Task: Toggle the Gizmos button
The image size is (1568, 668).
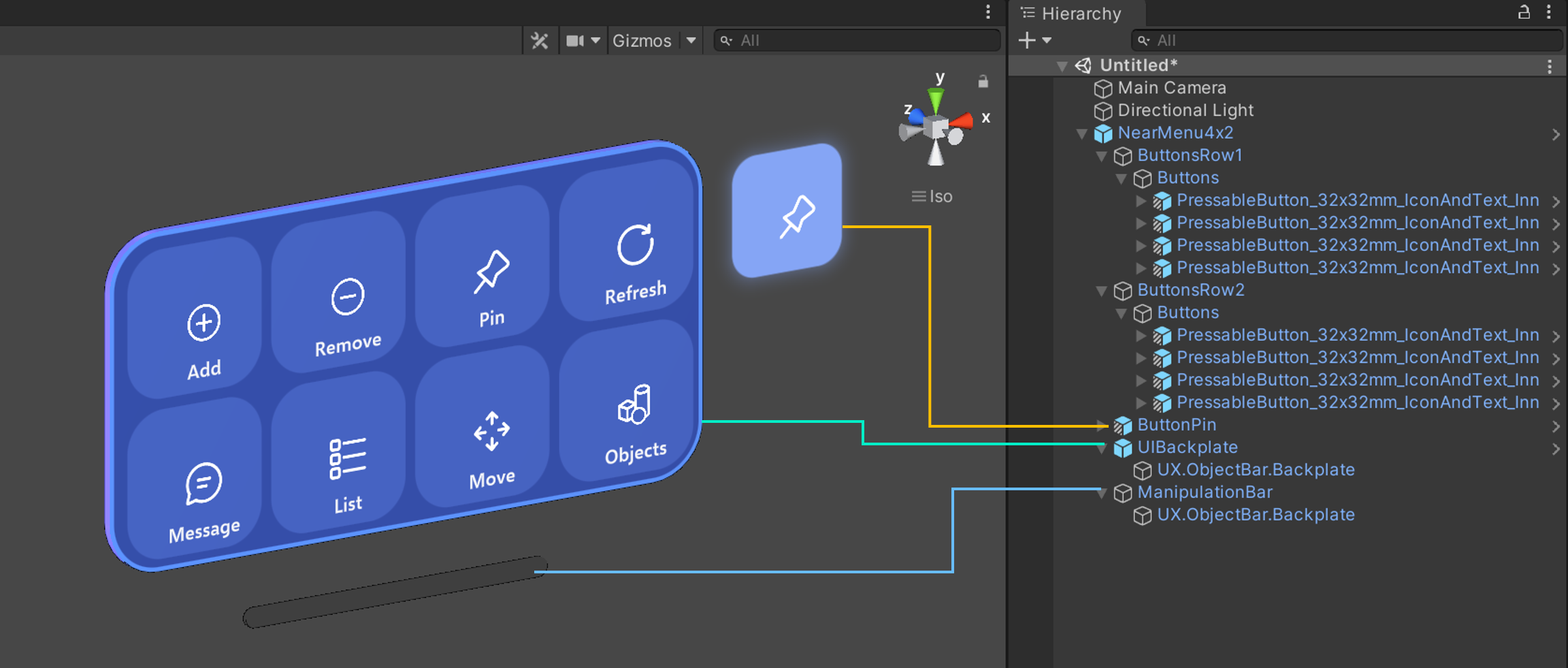Action: [x=642, y=41]
